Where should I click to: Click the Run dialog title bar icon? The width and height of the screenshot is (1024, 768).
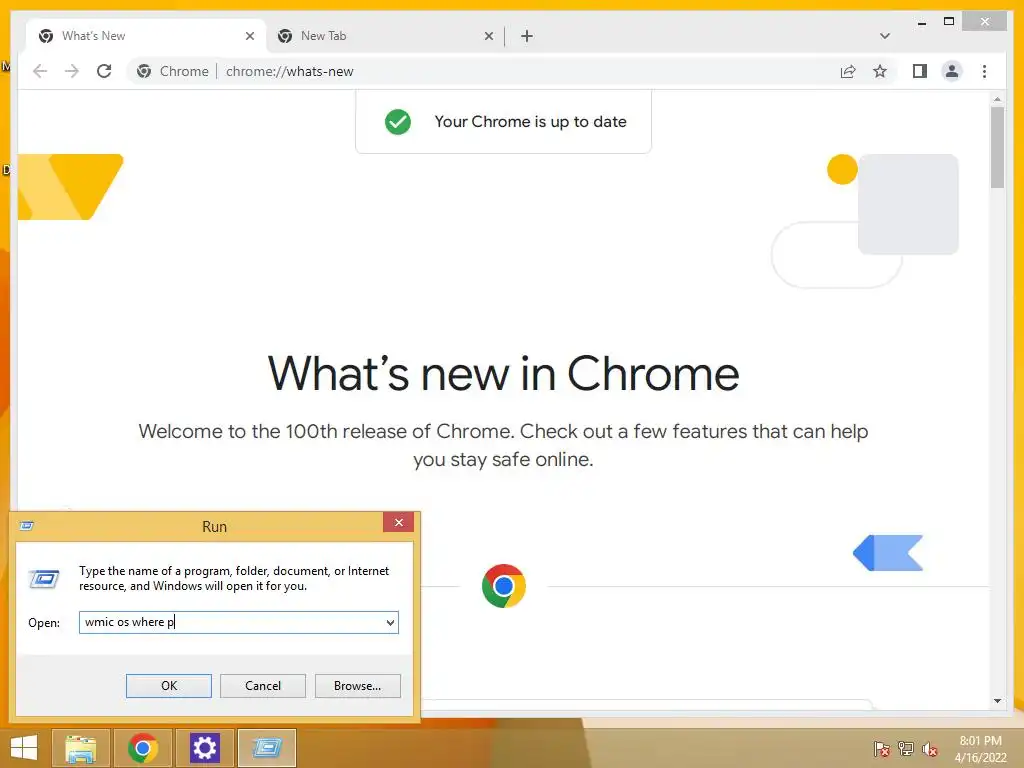[x=27, y=526]
